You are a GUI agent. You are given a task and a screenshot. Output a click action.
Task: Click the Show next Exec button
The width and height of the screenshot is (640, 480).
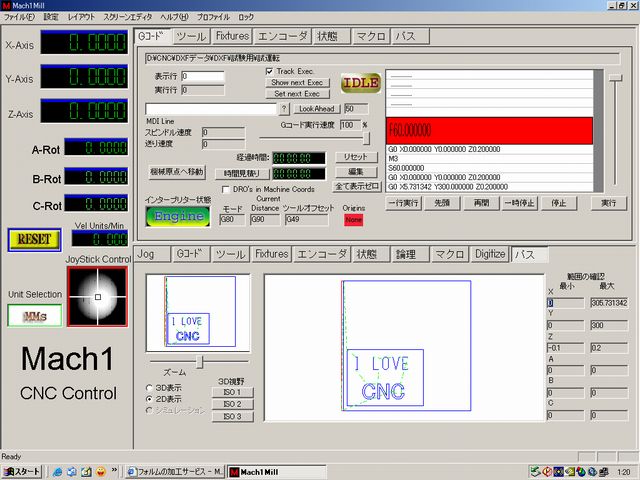click(x=297, y=82)
